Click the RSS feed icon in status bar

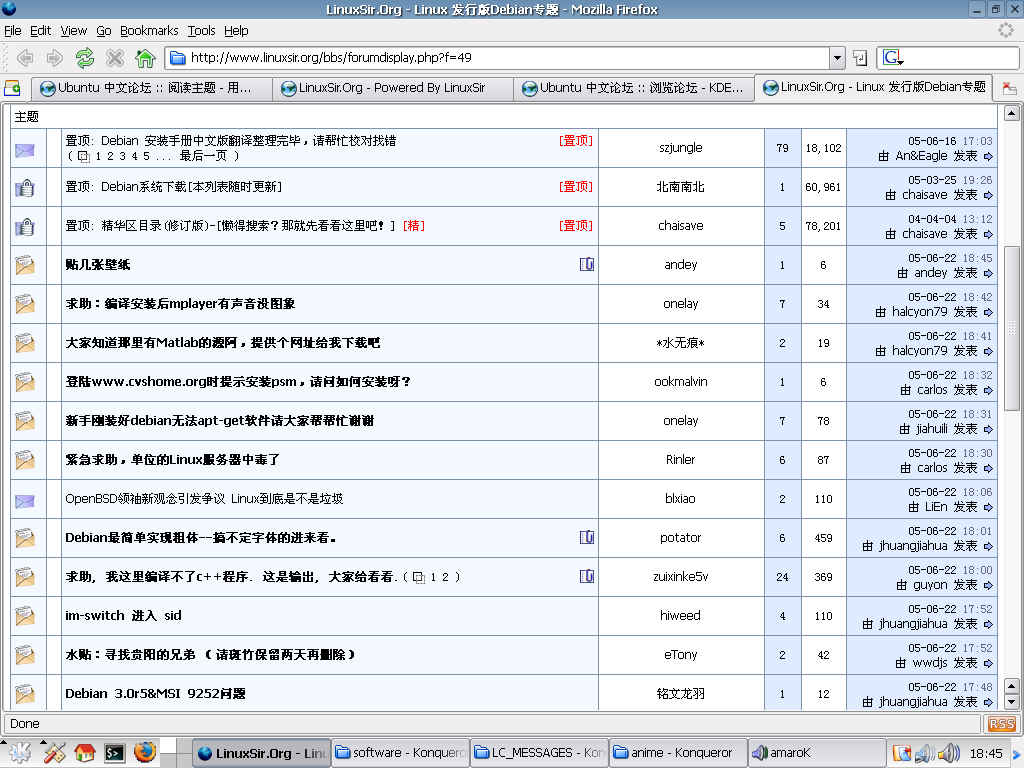click(x=1001, y=724)
